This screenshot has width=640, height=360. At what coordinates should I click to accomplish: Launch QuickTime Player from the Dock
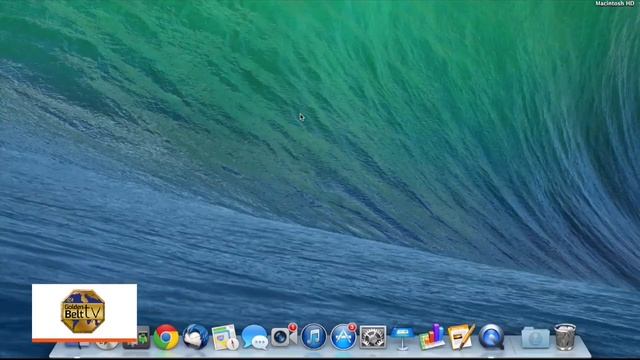(x=491, y=337)
